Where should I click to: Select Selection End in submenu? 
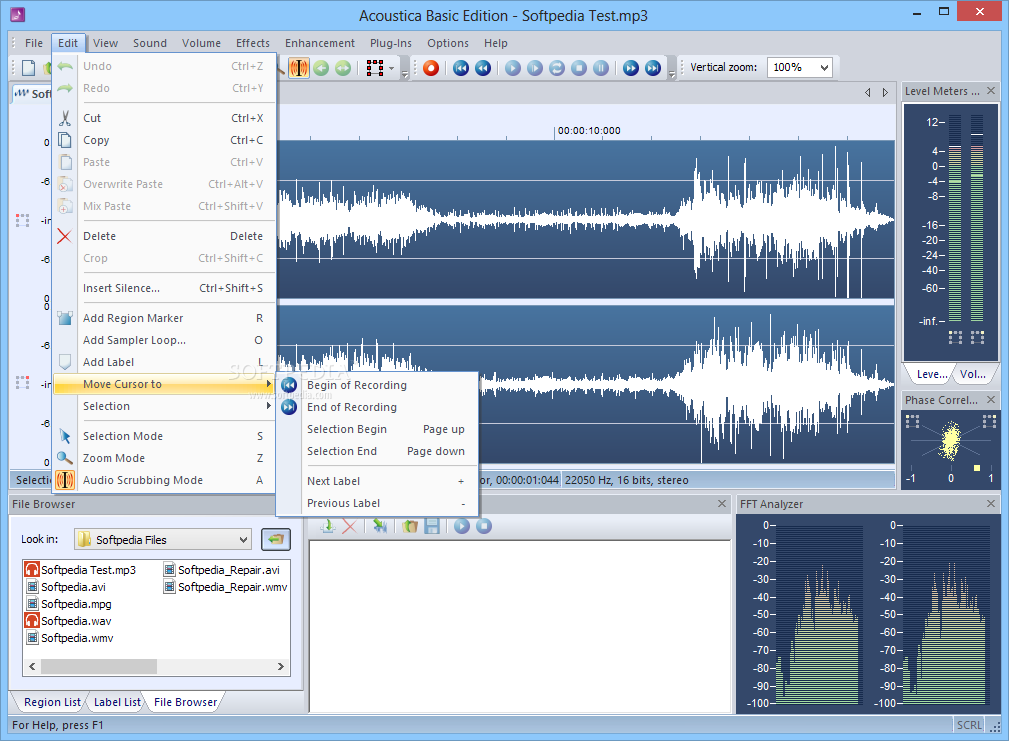coord(377,451)
